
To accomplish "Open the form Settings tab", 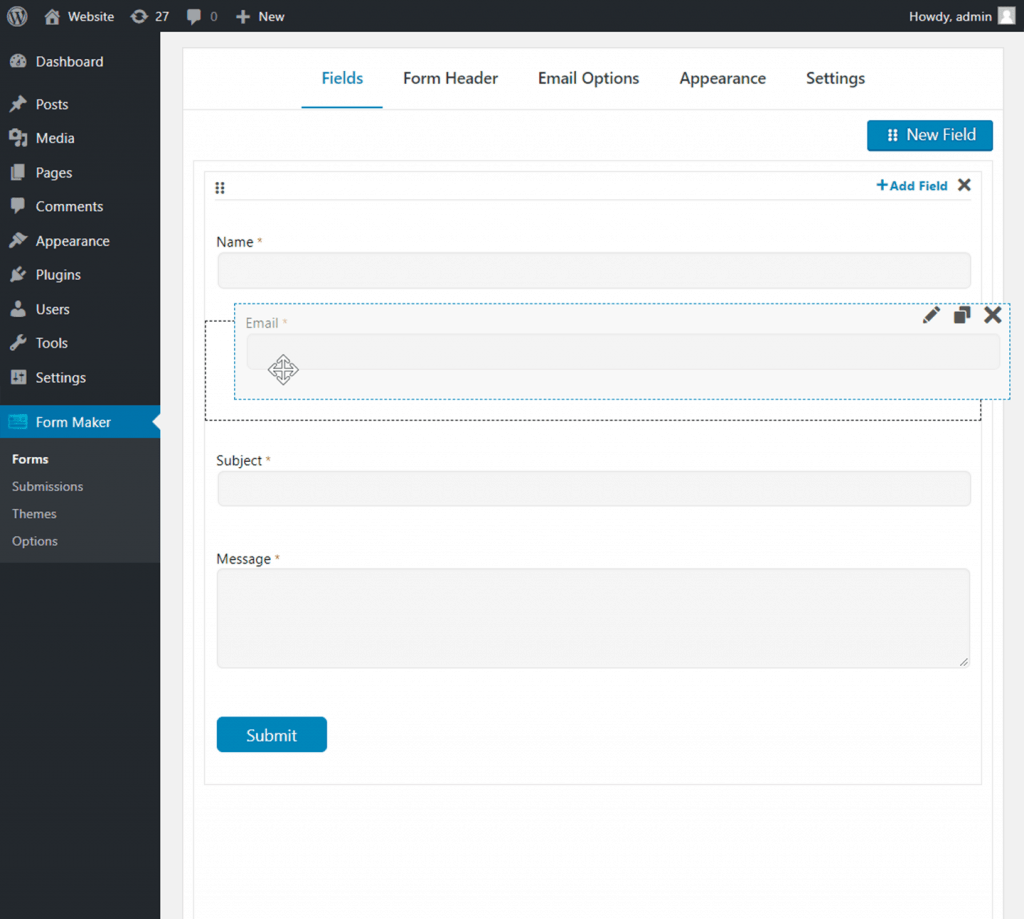I will point(835,78).
